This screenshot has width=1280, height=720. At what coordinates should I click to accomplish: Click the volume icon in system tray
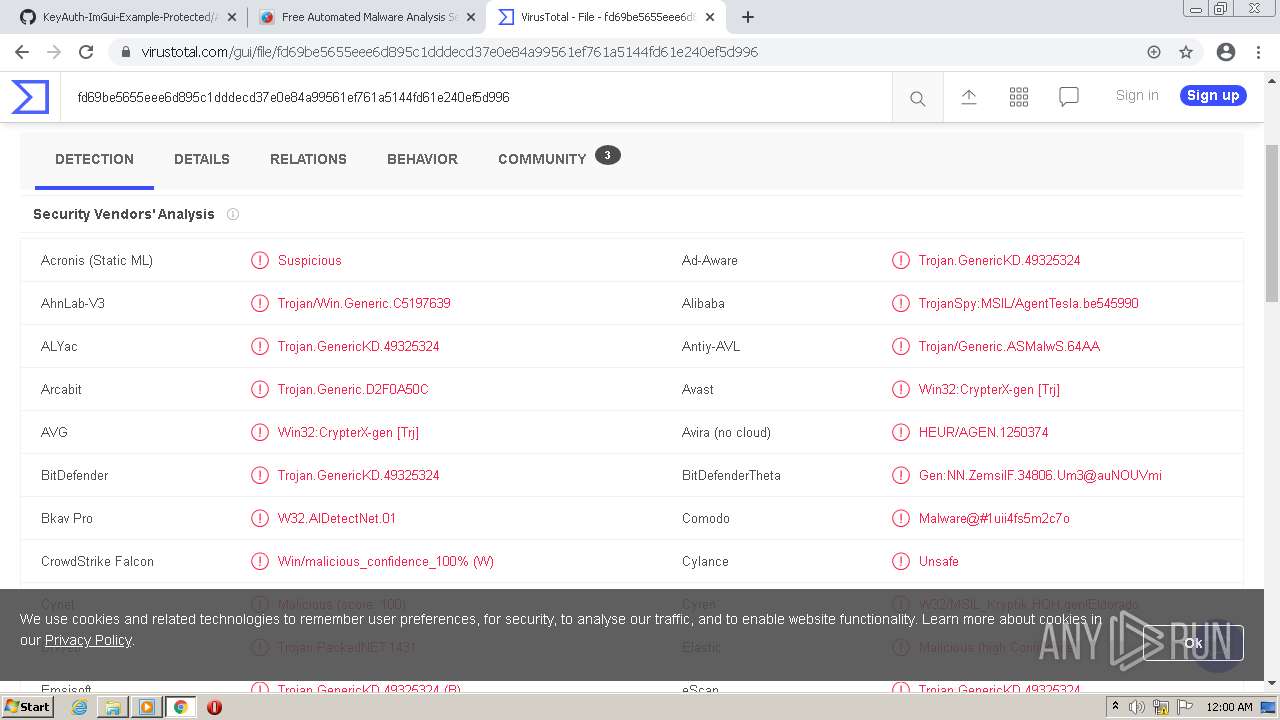tap(1137, 707)
